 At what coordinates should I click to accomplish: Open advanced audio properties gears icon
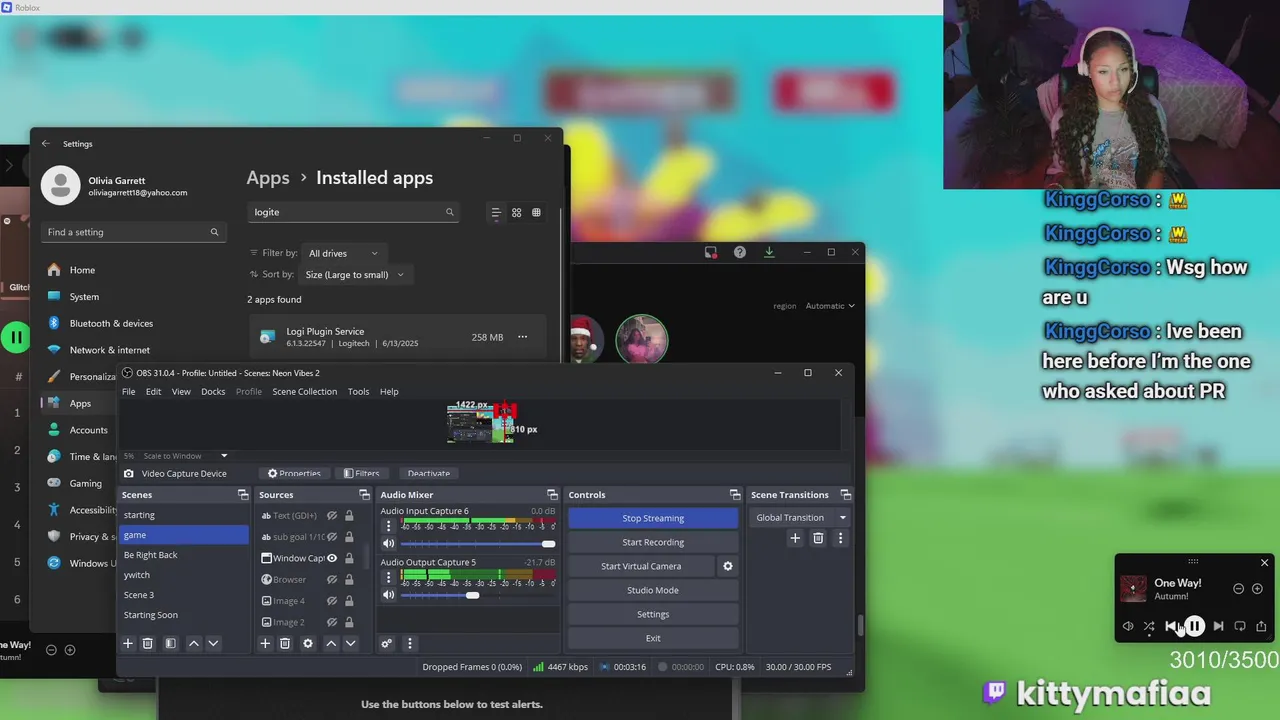click(387, 644)
